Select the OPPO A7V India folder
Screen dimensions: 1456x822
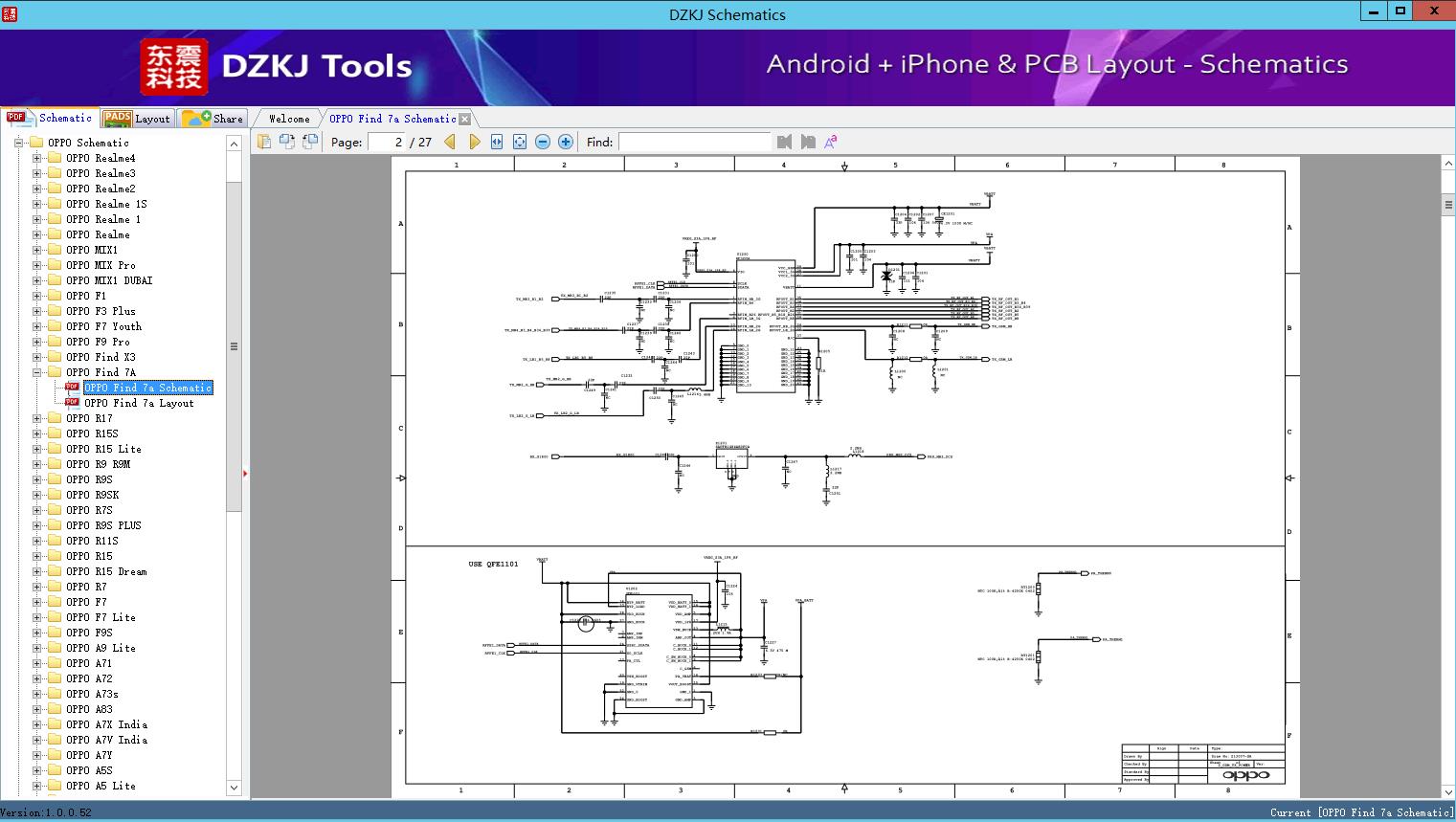point(106,740)
